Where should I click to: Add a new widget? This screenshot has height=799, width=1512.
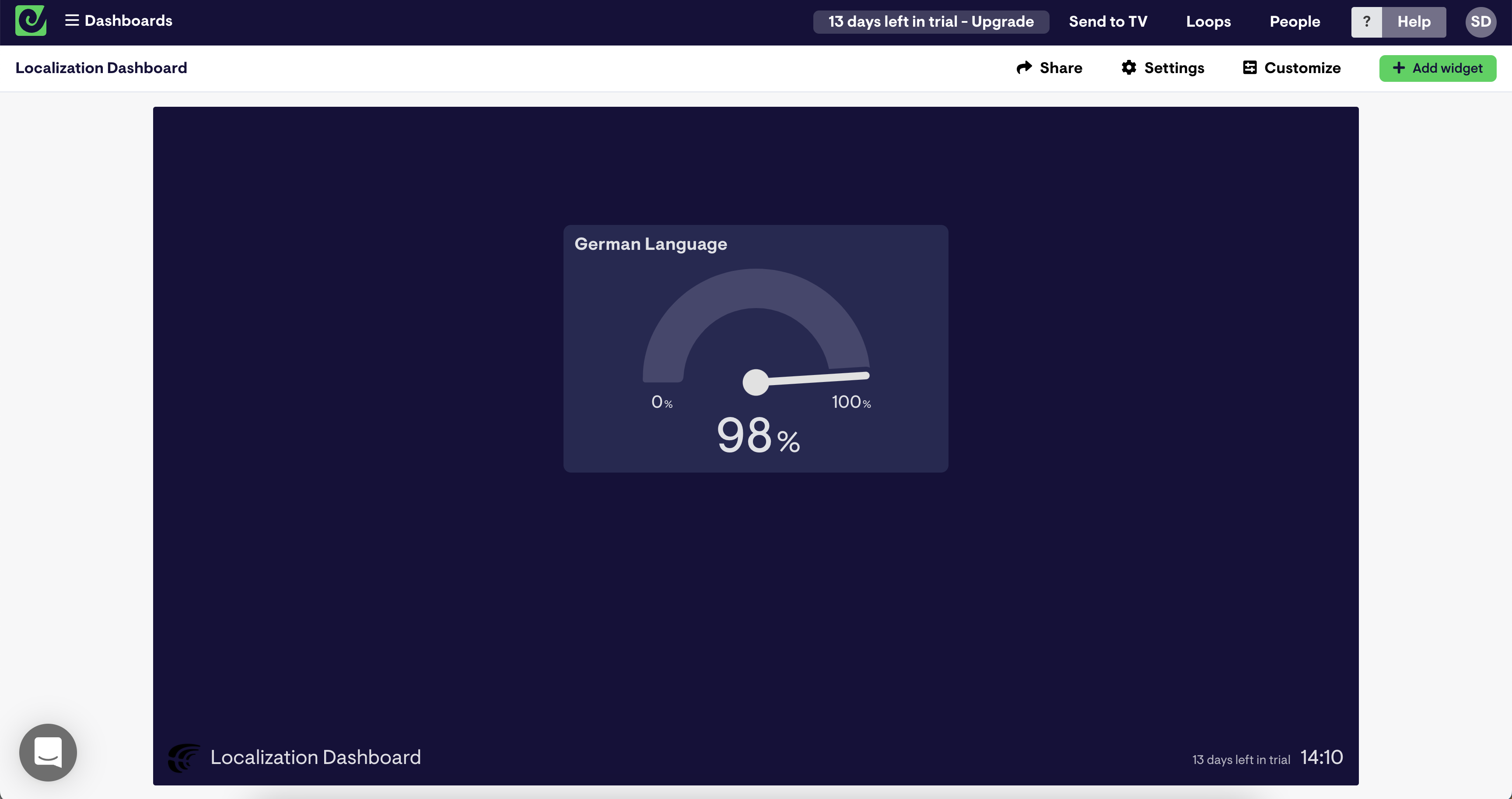1438,68
